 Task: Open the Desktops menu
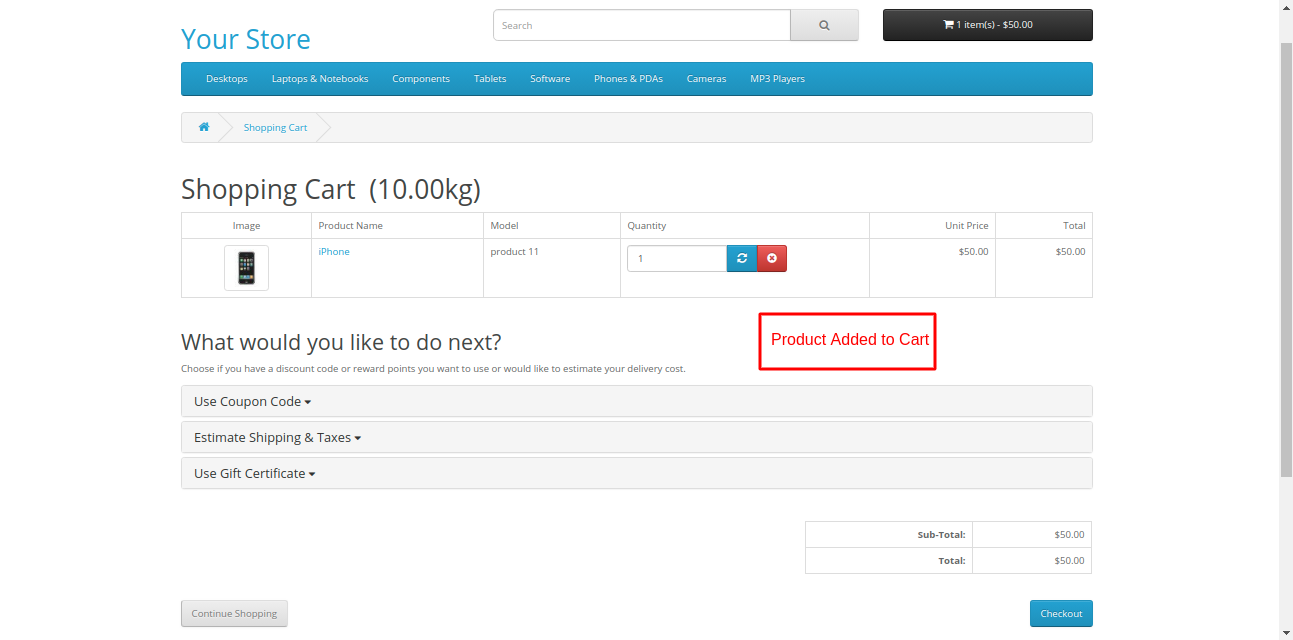point(227,79)
